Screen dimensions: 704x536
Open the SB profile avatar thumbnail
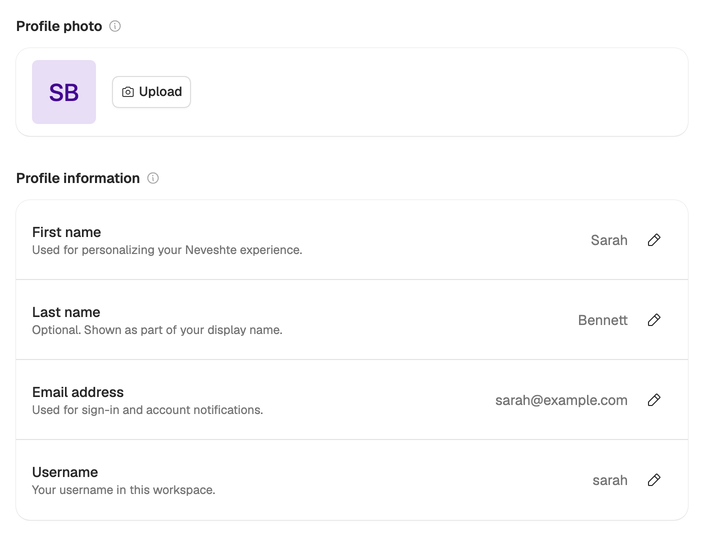point(64,92)
